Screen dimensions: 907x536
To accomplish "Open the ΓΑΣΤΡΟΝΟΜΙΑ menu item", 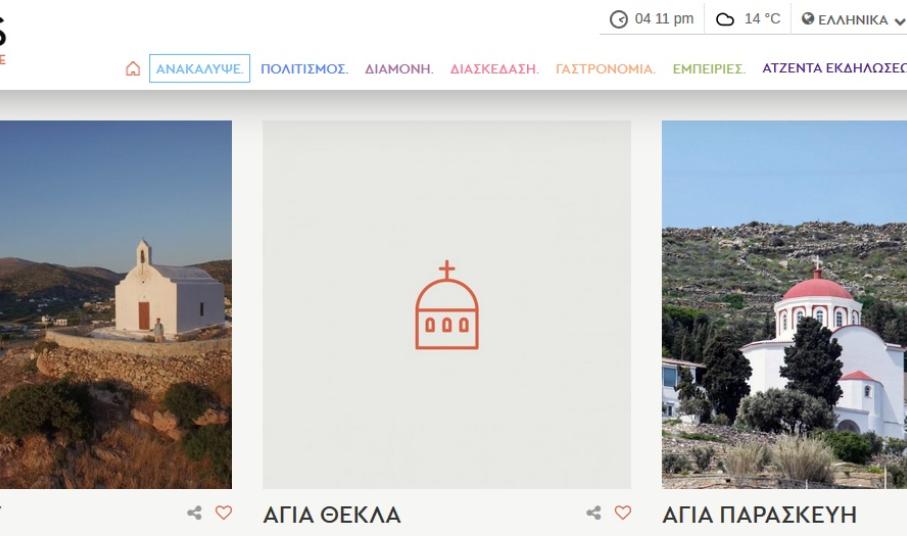I will click(605, 69).
